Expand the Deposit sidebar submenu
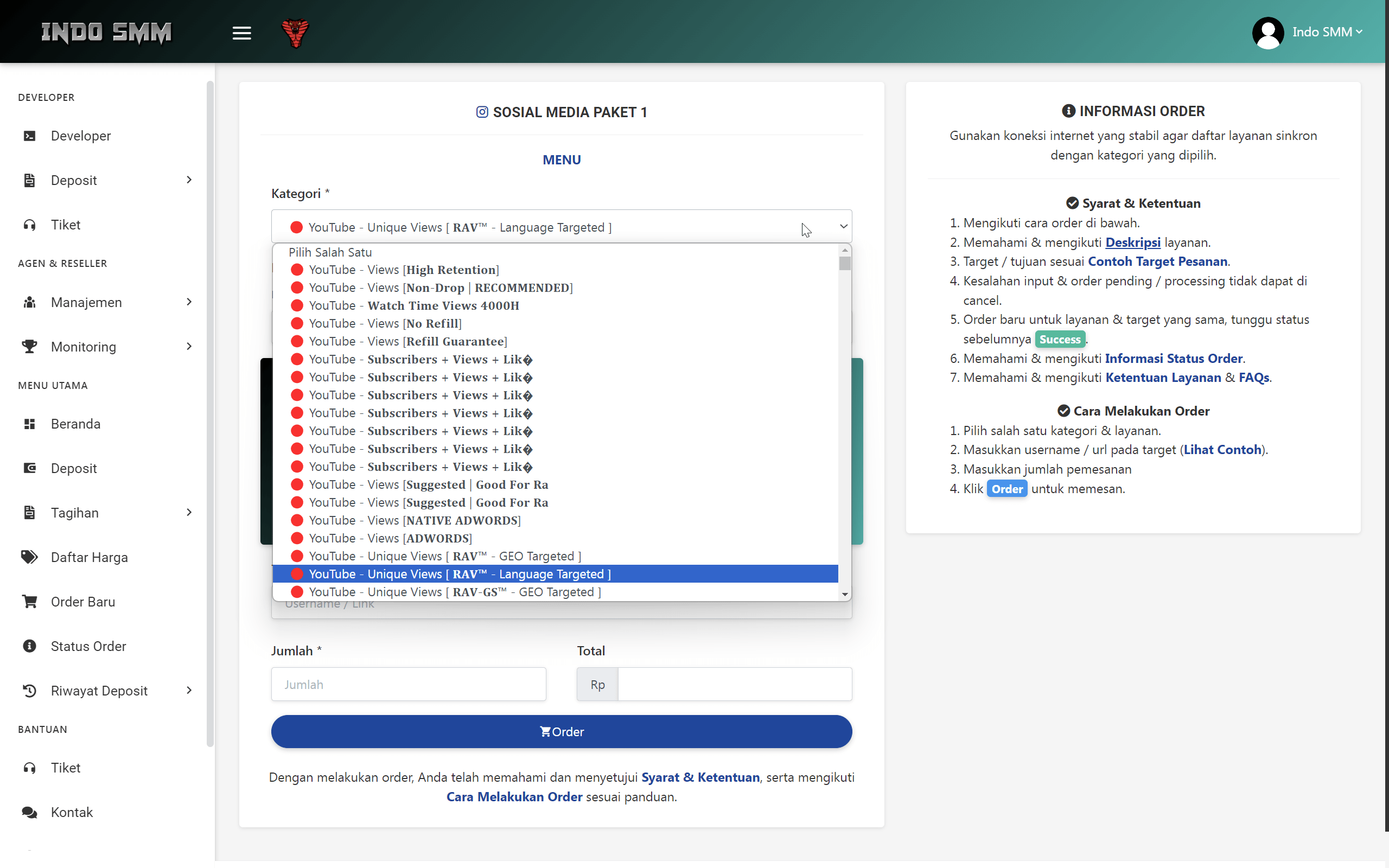This screenshot has height=868, width=1389. click(x=189, y=180)
